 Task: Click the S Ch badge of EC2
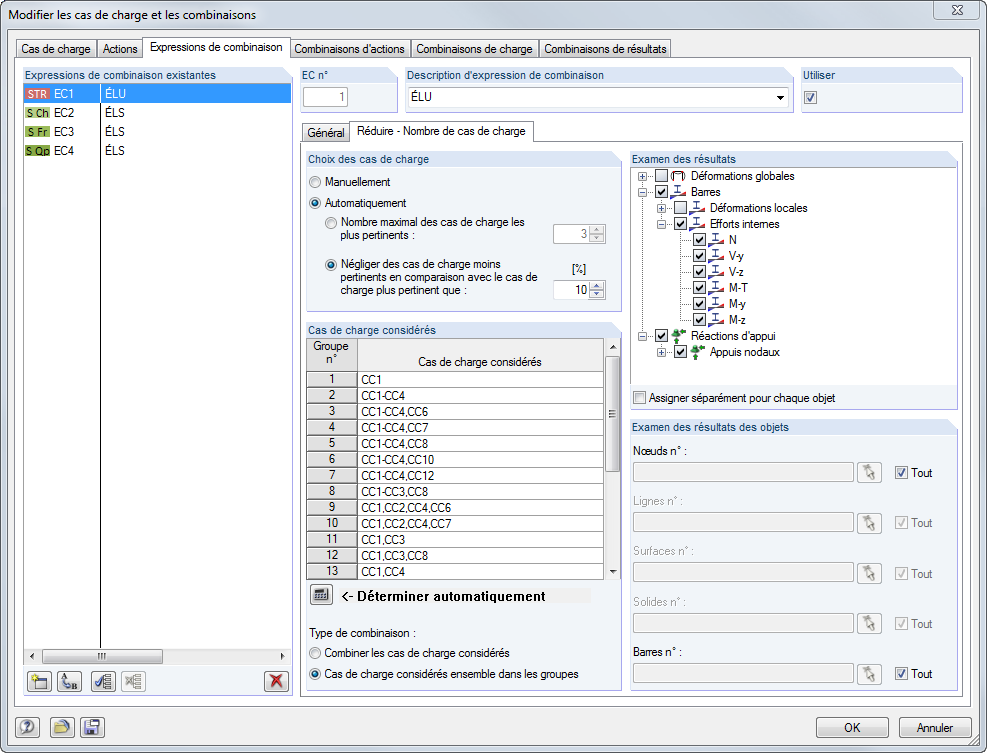click(37, 113)
